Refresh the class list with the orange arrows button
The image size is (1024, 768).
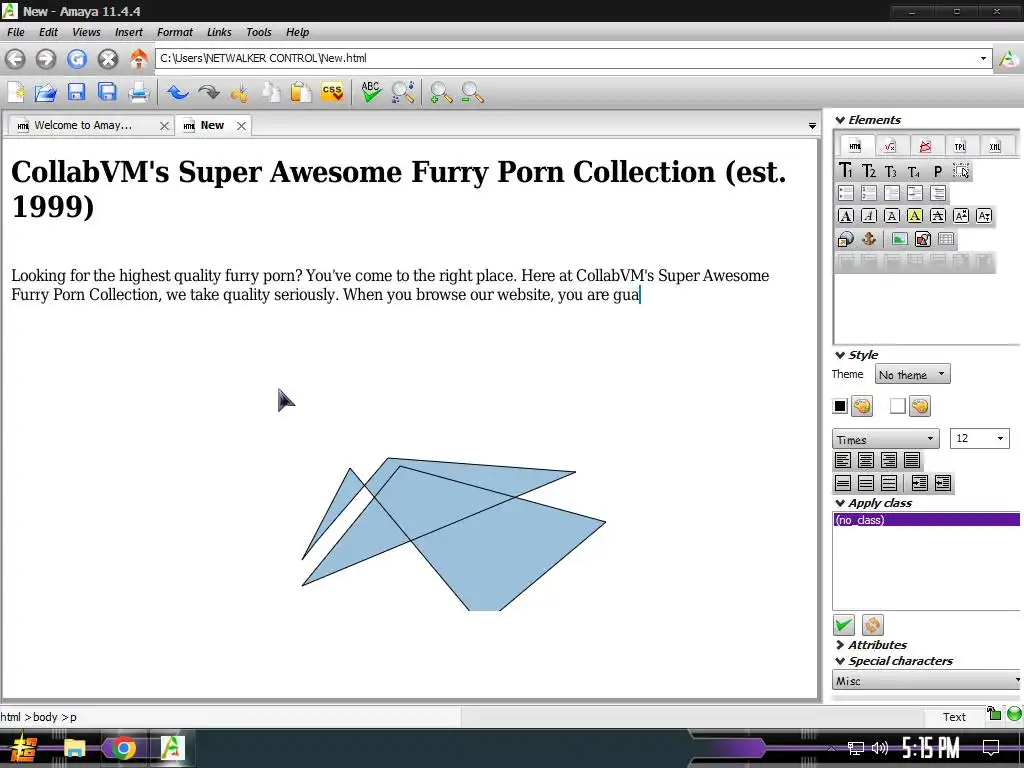(x=872, y=626)
